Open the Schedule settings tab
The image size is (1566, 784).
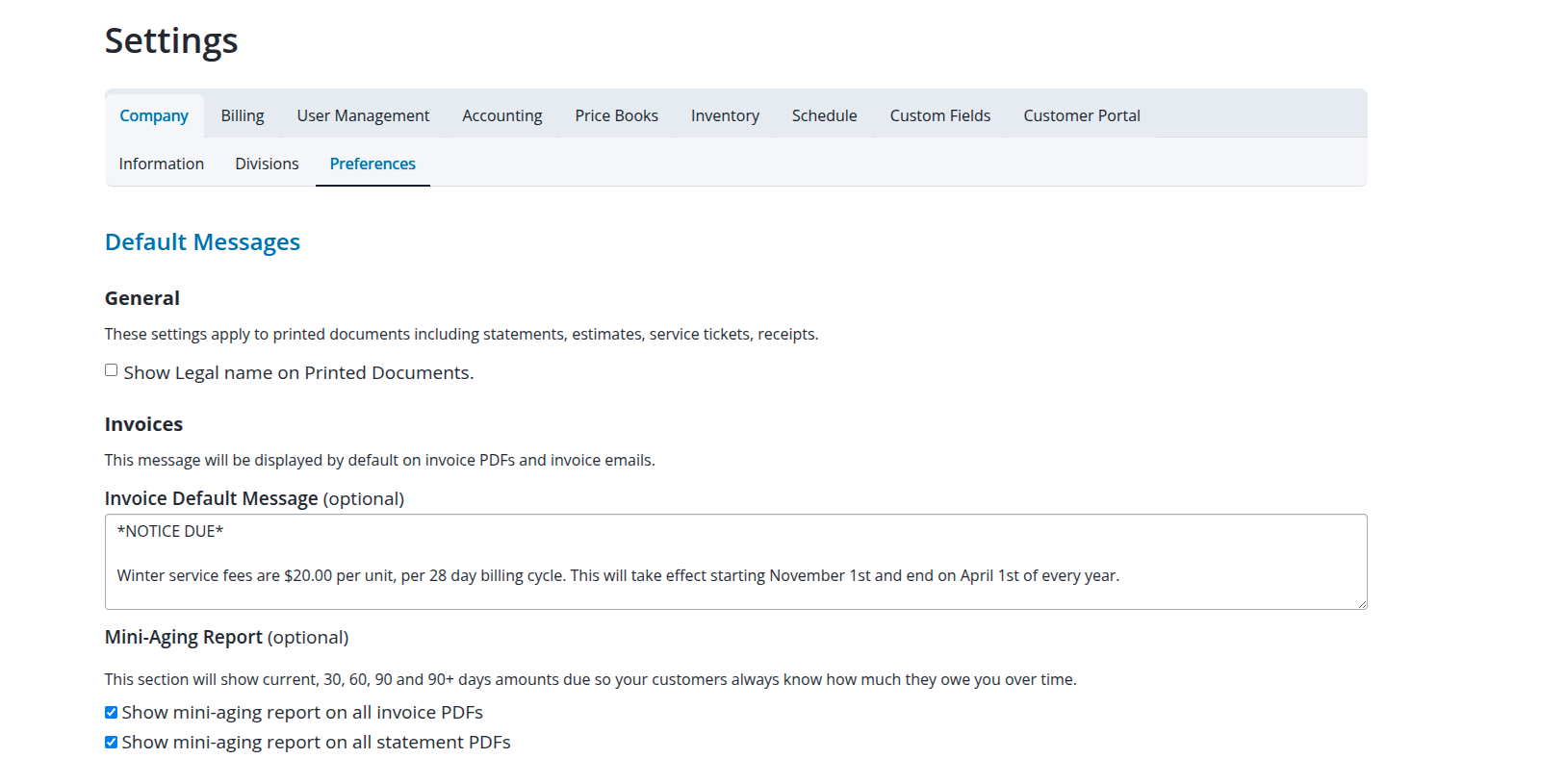(824, 115)
